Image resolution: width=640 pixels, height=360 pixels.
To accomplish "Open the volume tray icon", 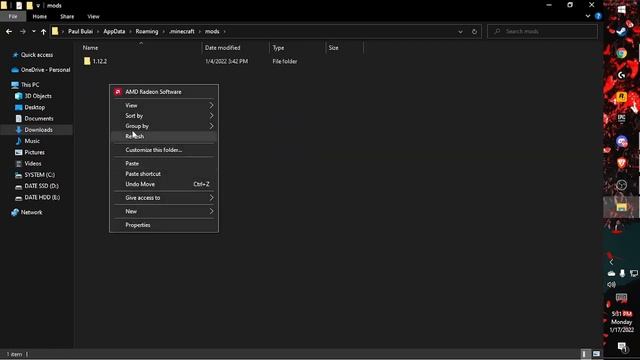I will tap(611, 284).
